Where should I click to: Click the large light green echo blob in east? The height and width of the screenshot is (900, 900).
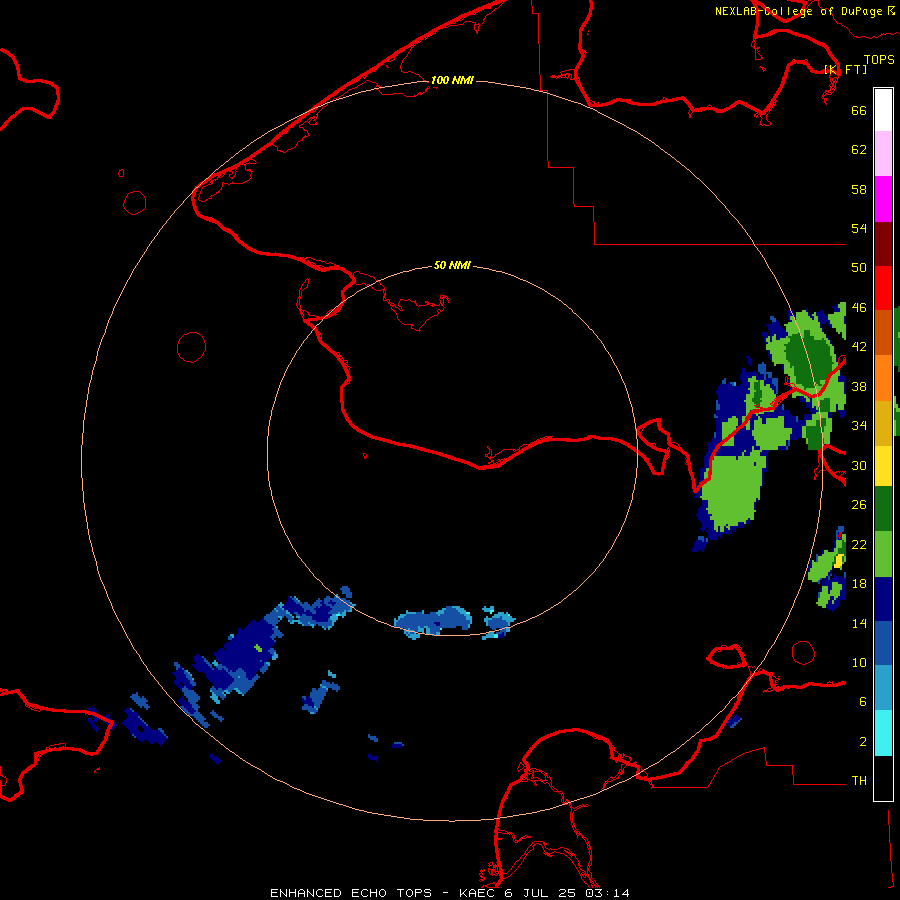click(x=734, y=488)
